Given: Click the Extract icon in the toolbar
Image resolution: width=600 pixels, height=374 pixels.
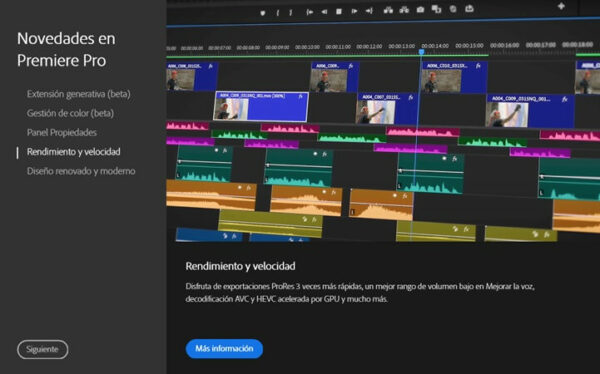Looking at the screenshot, I should [x=404, y=10].
